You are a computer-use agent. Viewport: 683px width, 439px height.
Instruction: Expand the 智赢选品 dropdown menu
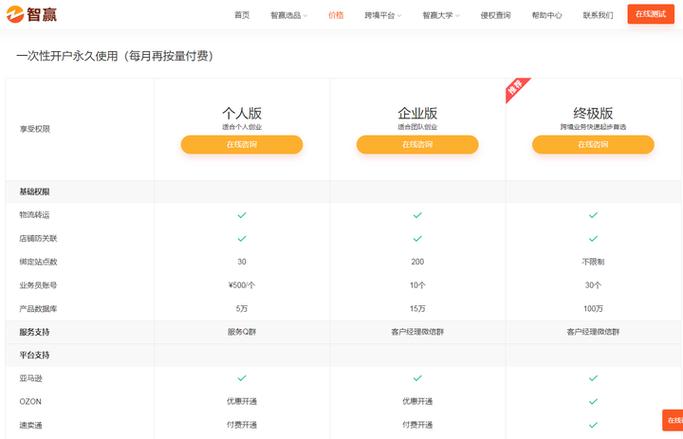pyautogui.click(x=289, y=15)
